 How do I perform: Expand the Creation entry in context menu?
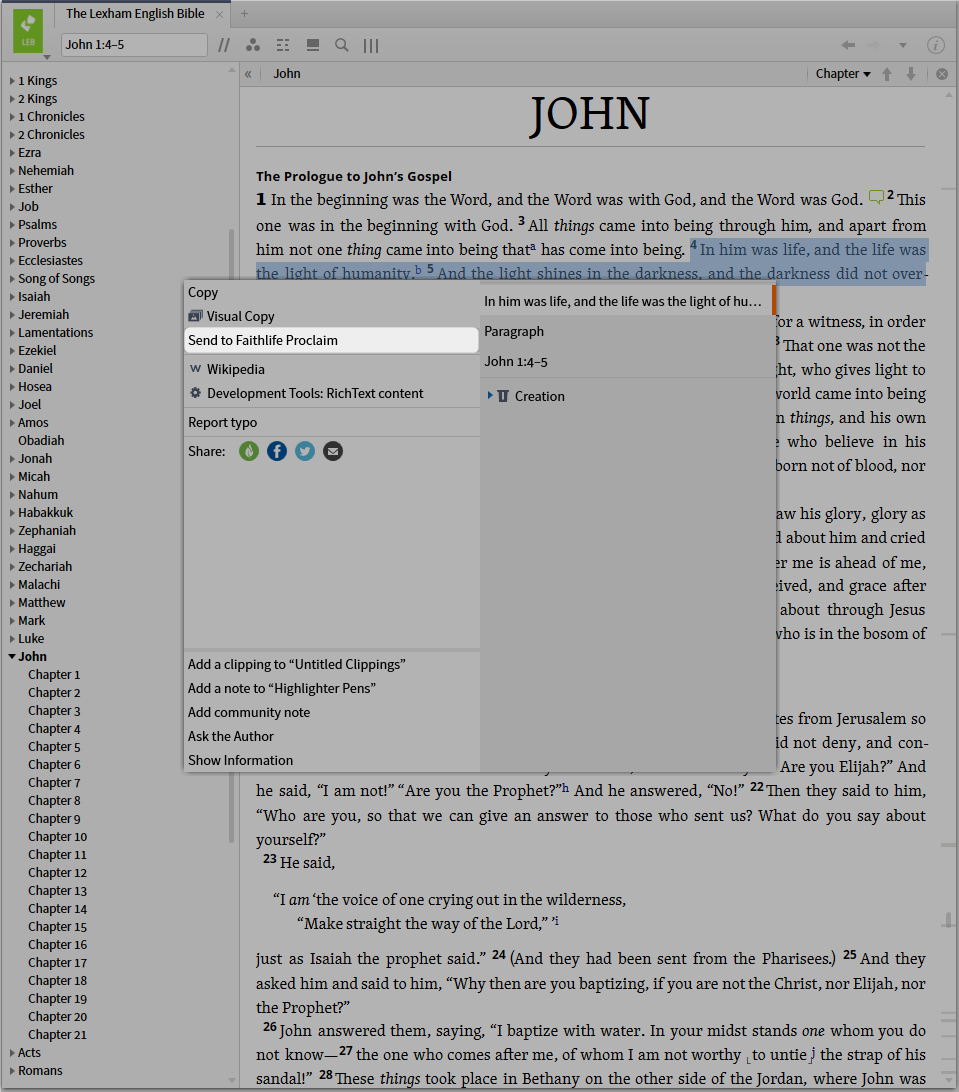pyautogui.click(x=490, y=396)
